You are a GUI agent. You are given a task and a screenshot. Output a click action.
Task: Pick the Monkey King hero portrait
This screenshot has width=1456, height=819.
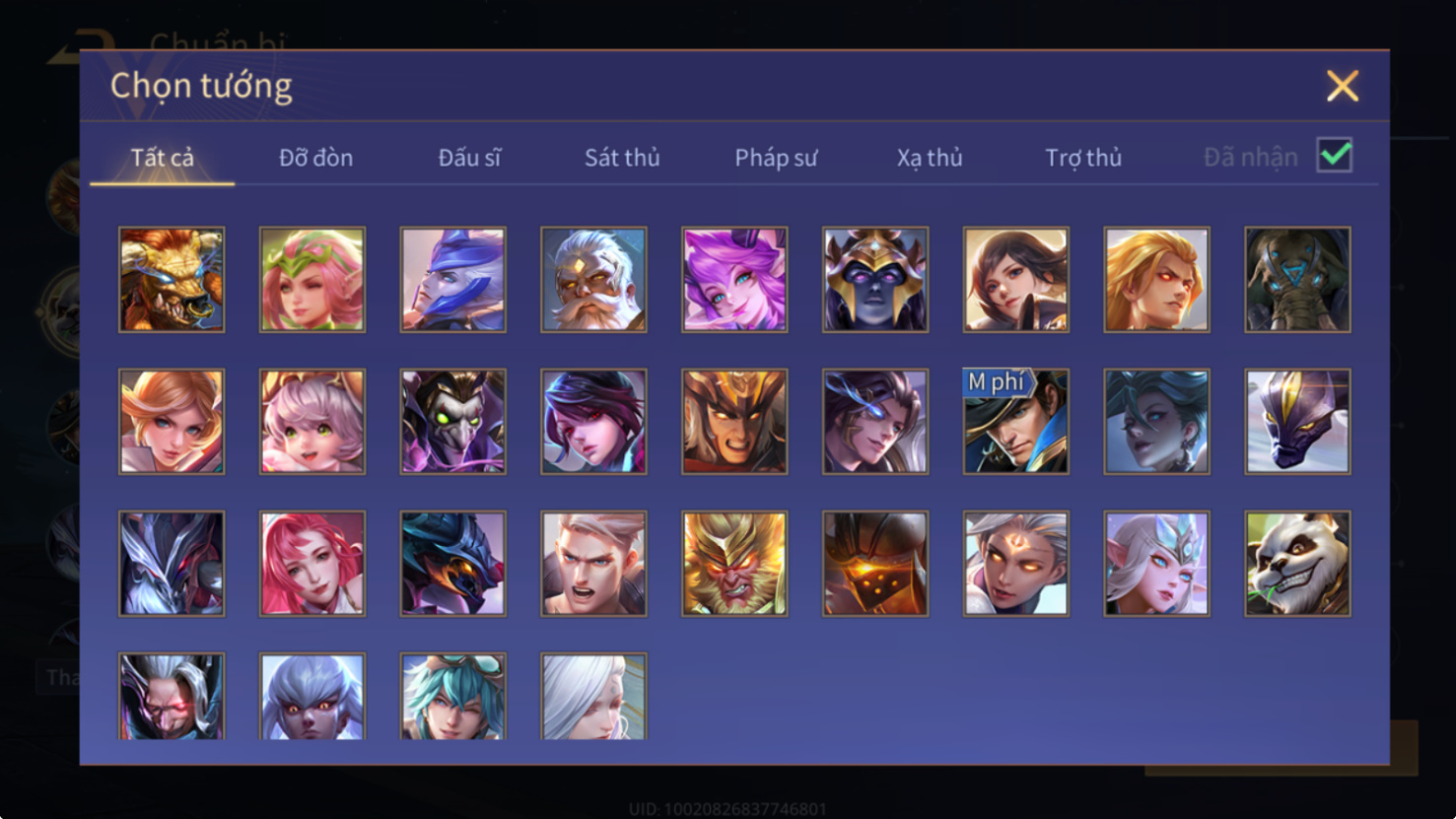pos(734,564)
